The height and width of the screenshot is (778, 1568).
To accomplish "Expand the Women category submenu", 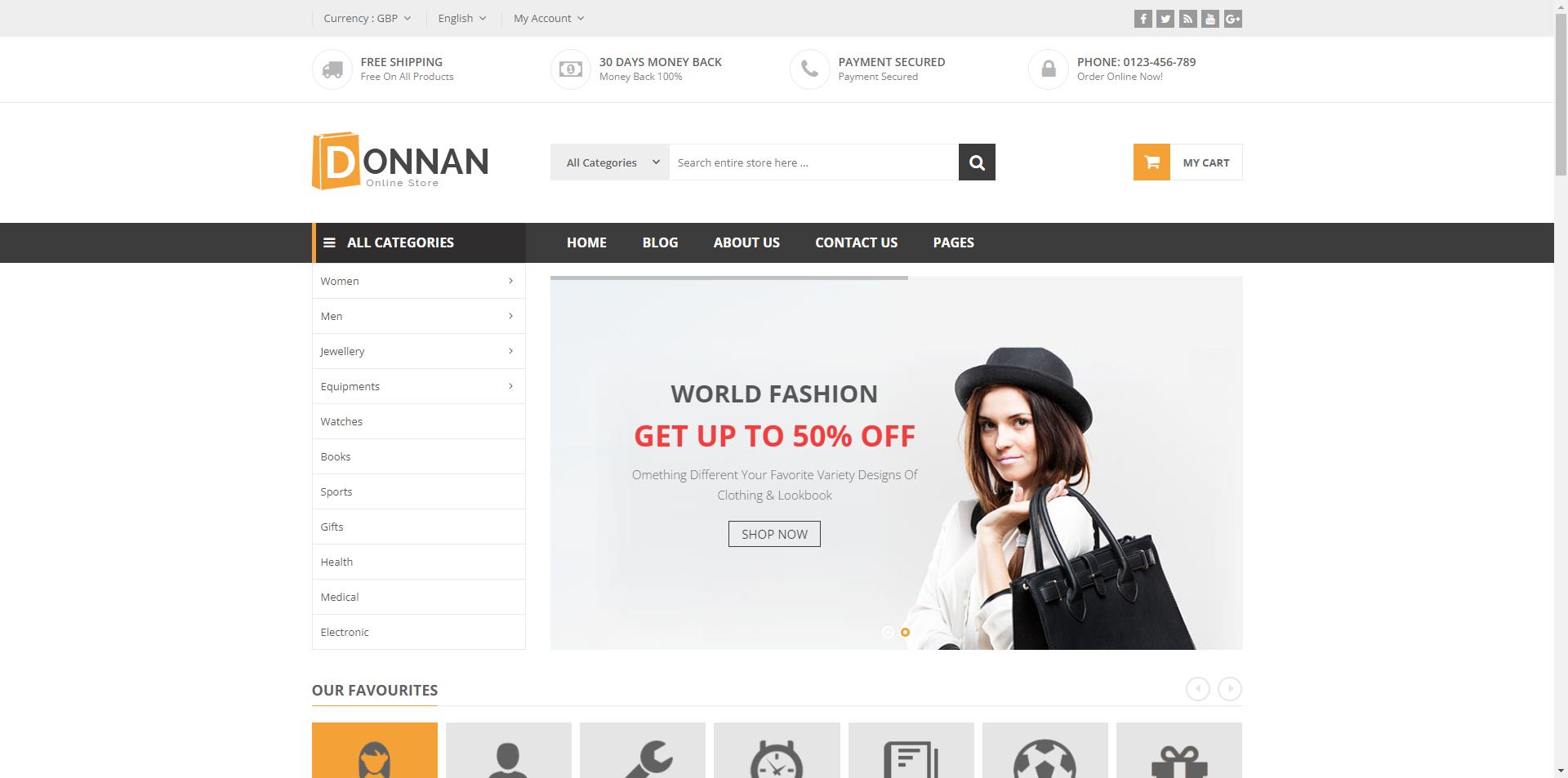I will tap(511, 281).
